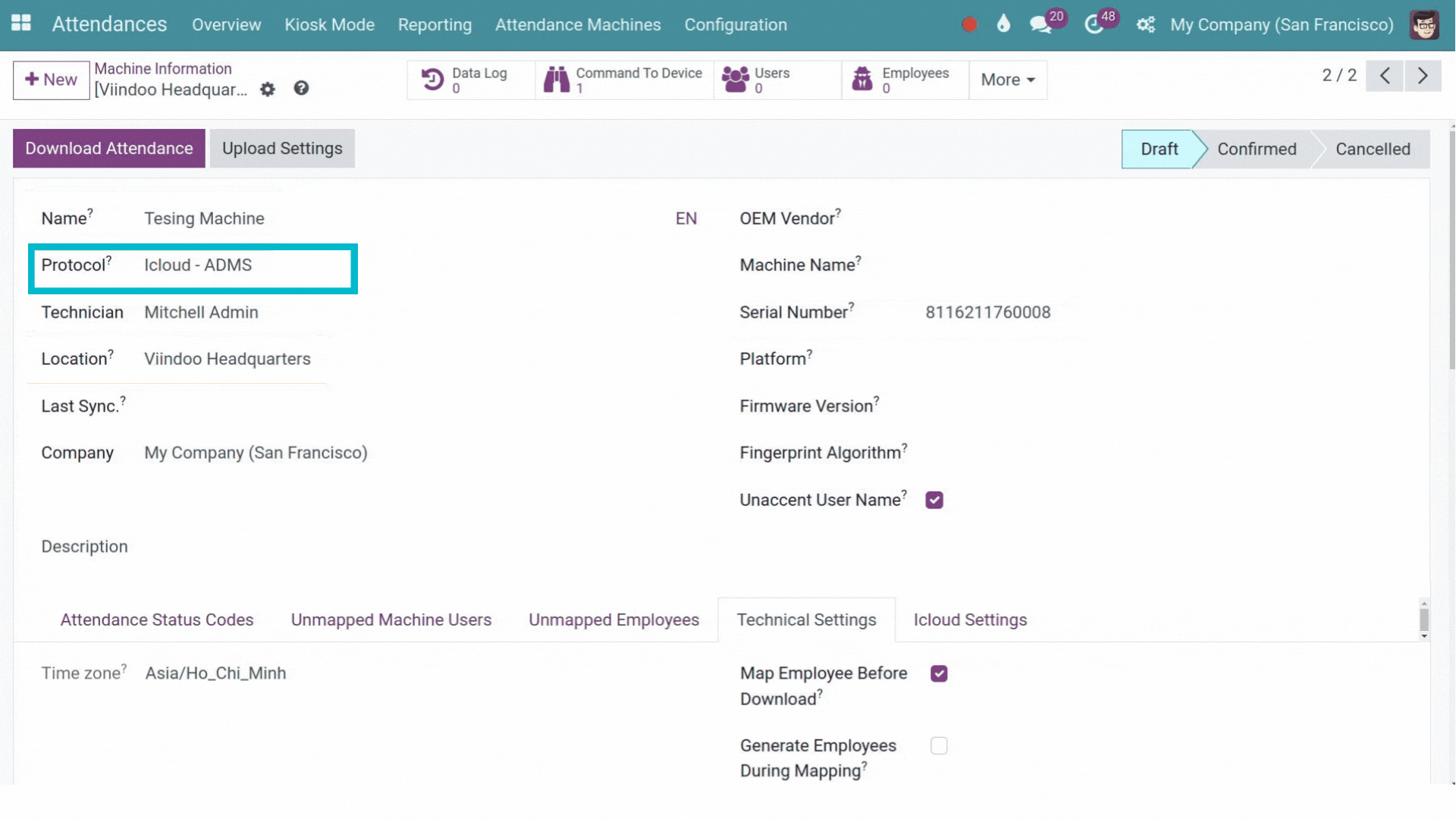Open the messaging conversations icon
The image size is (1456, 819).
(1040, 24)
